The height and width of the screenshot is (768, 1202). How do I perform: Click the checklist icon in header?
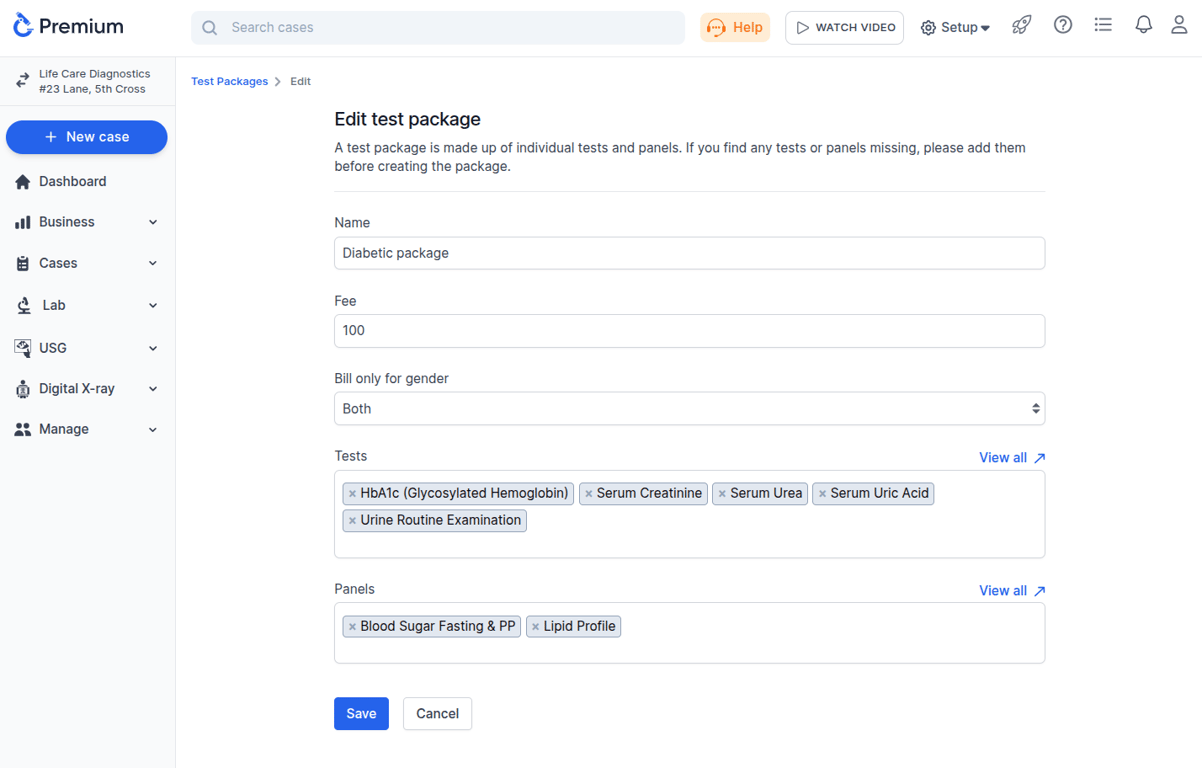coord(1103,26)
